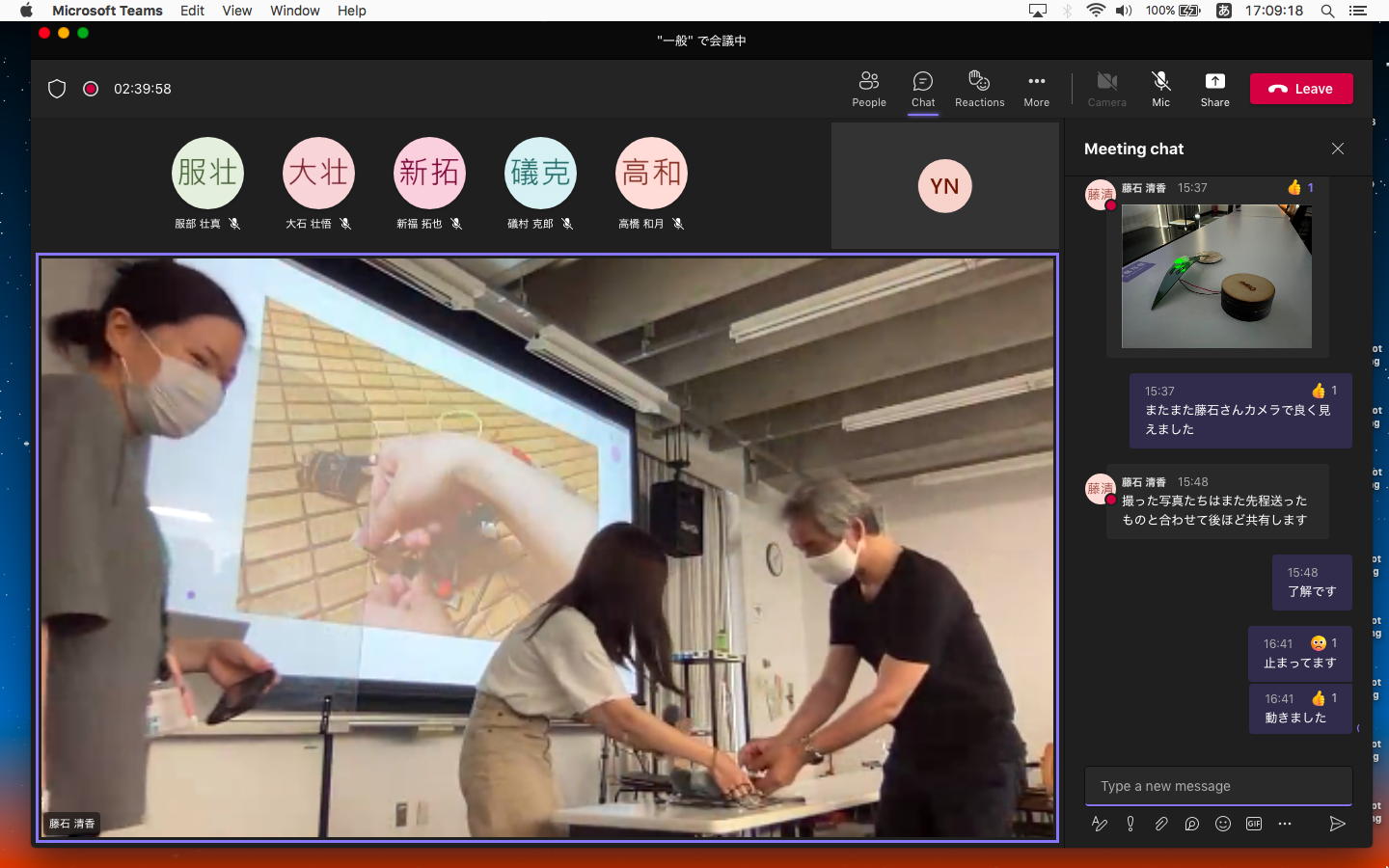
Task: Toggle the Mic mute button
Action: pyautogui.click(x=1160, y=89)
